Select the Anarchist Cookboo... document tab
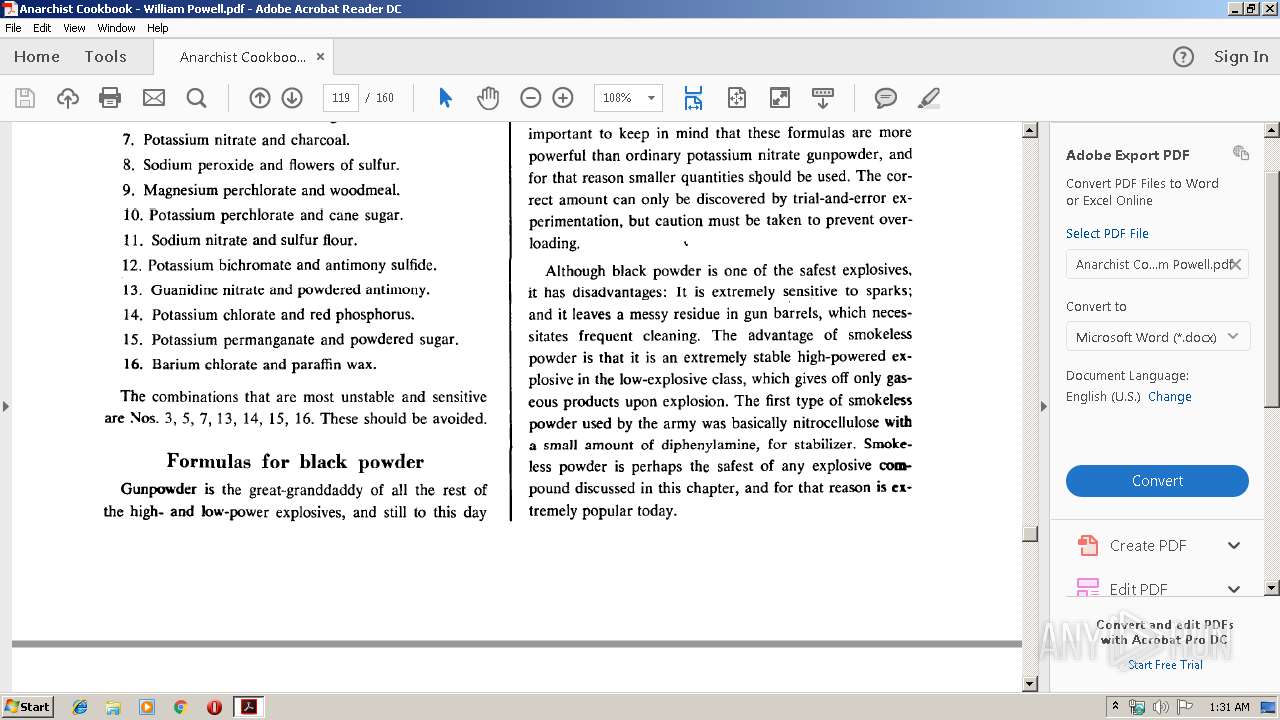1280x720 pixels. (243, 57)
